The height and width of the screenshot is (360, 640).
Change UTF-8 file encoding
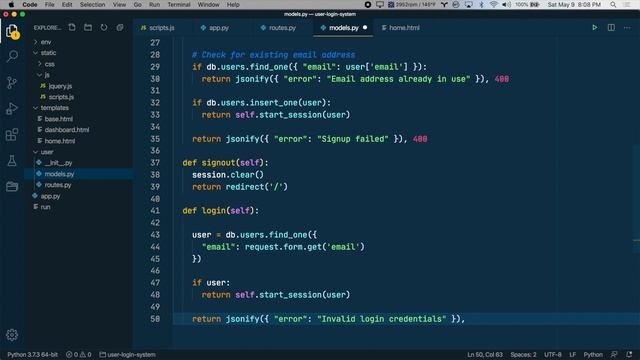click(x=553, y=354)
